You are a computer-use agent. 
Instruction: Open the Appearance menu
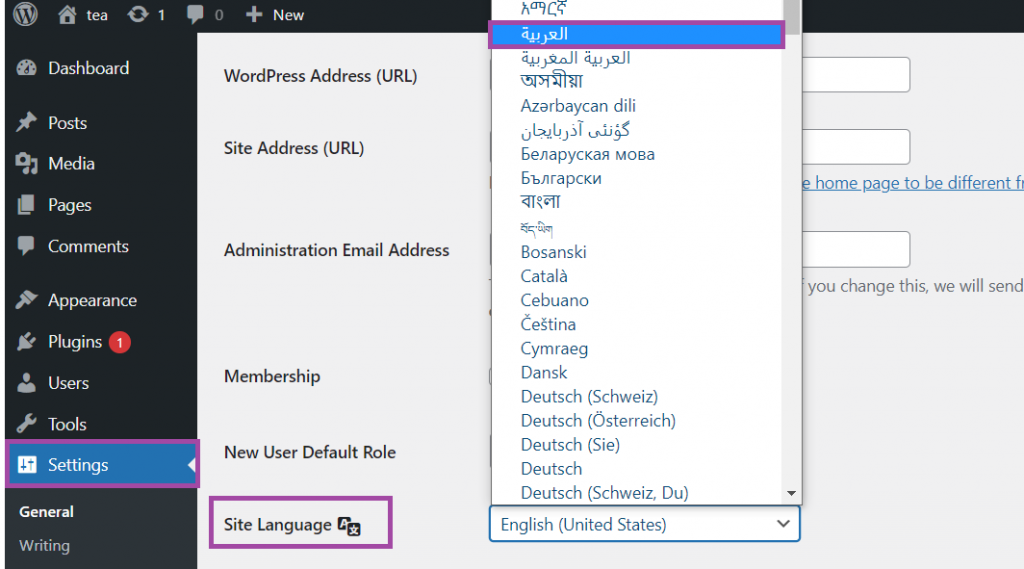(92, 301)
